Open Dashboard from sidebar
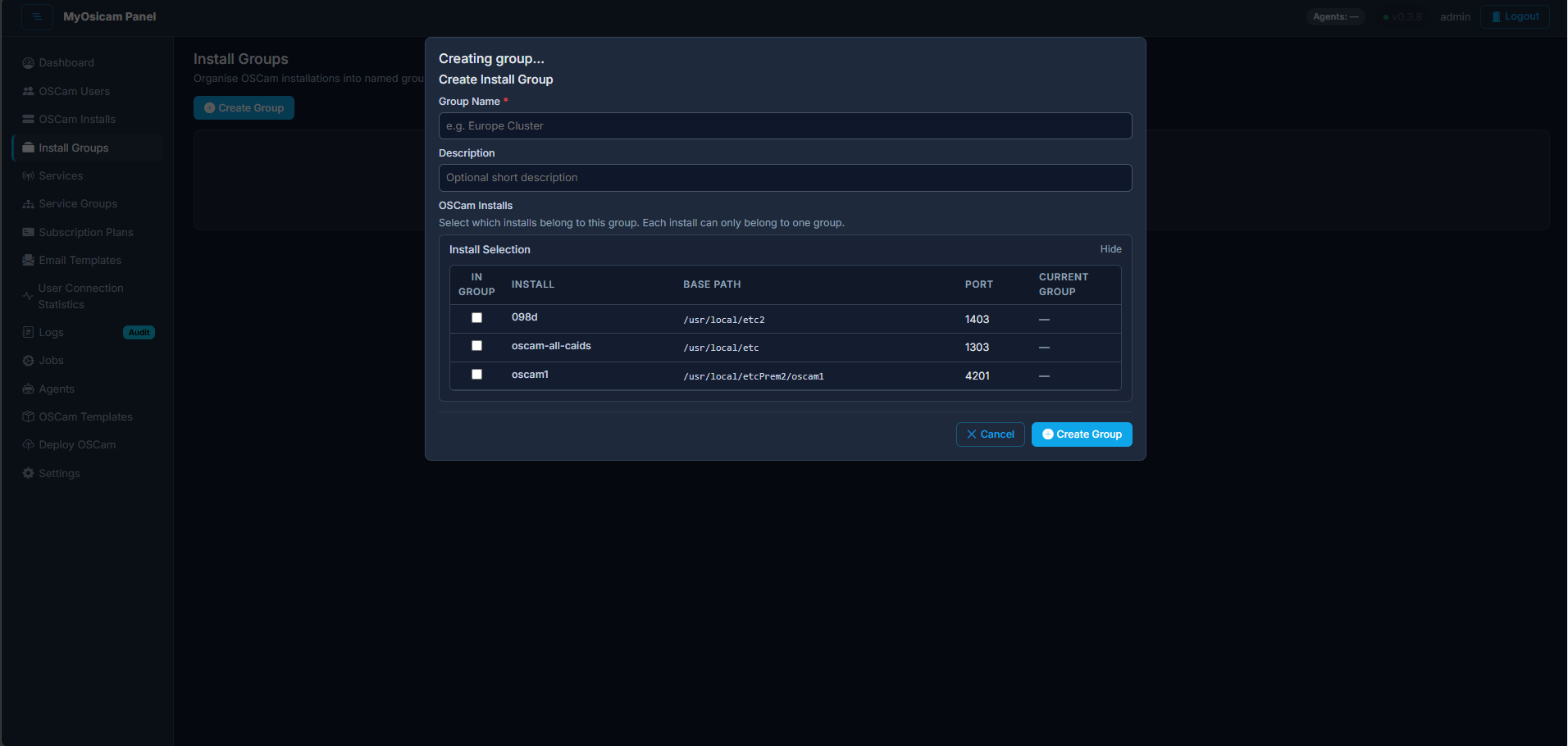 [x=66, y=63]
